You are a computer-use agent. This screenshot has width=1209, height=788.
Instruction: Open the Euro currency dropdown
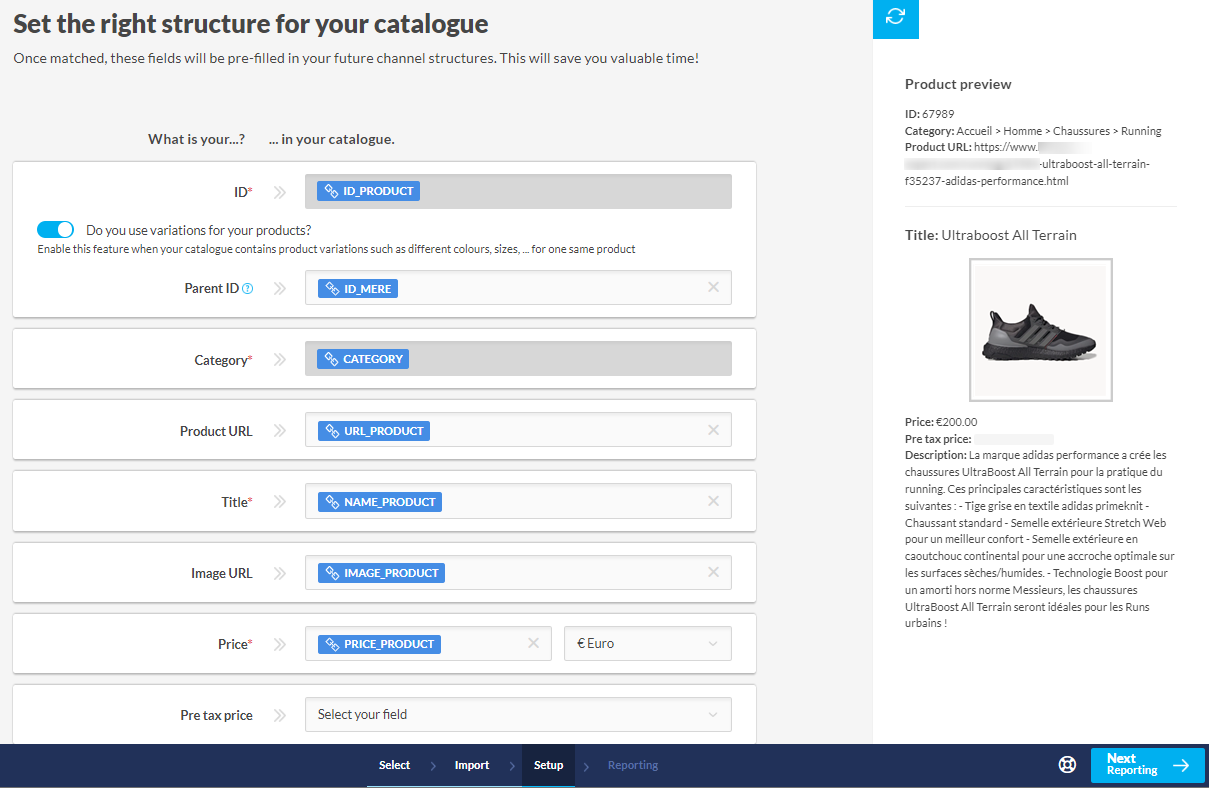pos(647,644)
